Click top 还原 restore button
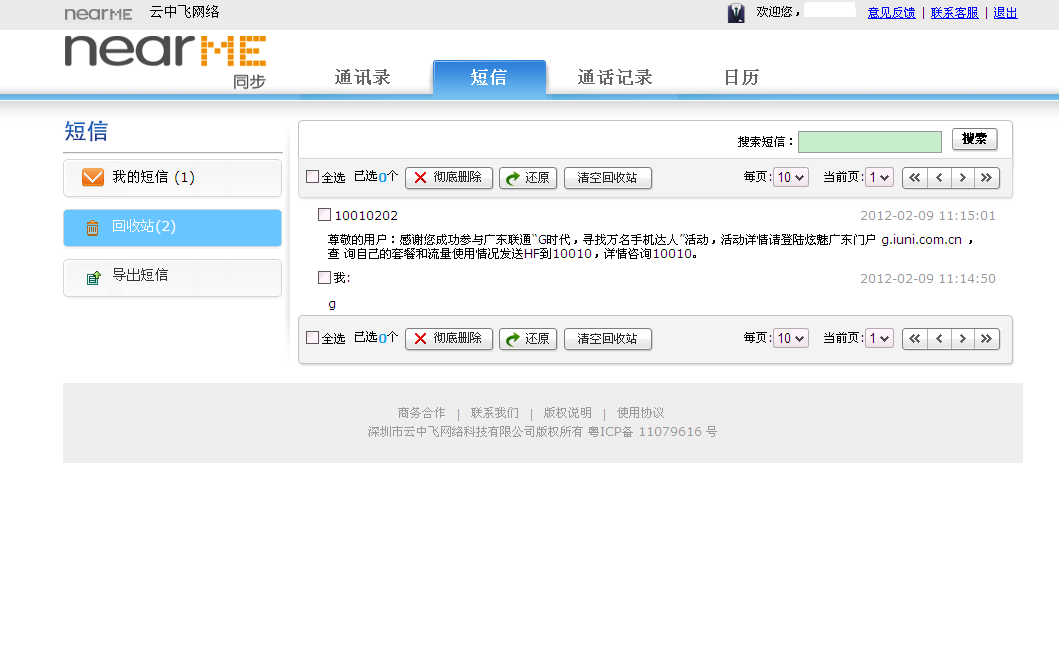The image size is (1059, 669). pyautogui.click(x=528, y=178)
